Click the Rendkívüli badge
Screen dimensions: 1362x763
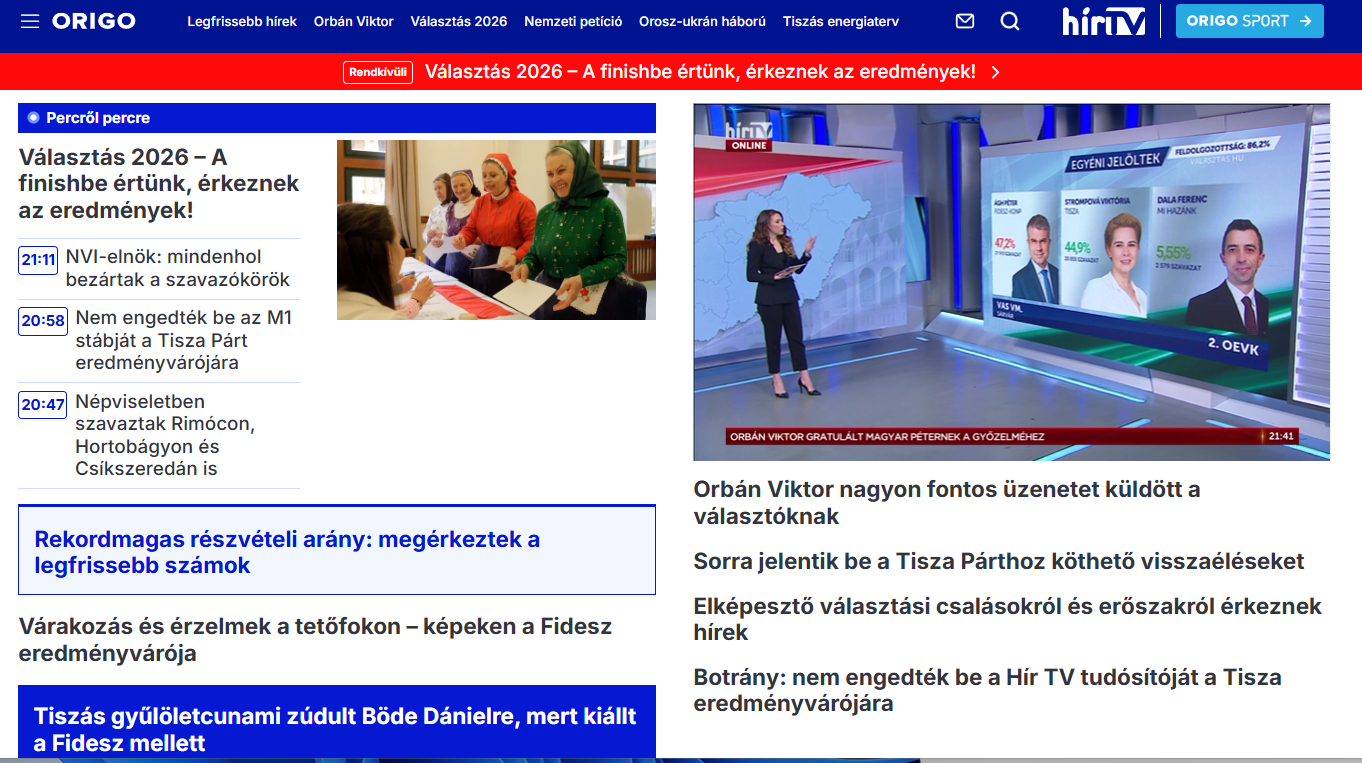[378, 72]
